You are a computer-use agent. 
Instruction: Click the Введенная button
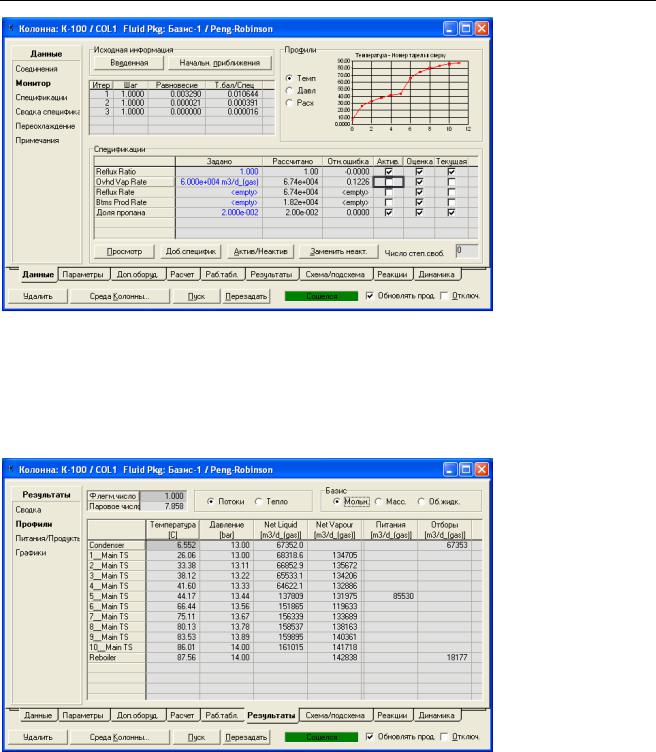point(129,63)
